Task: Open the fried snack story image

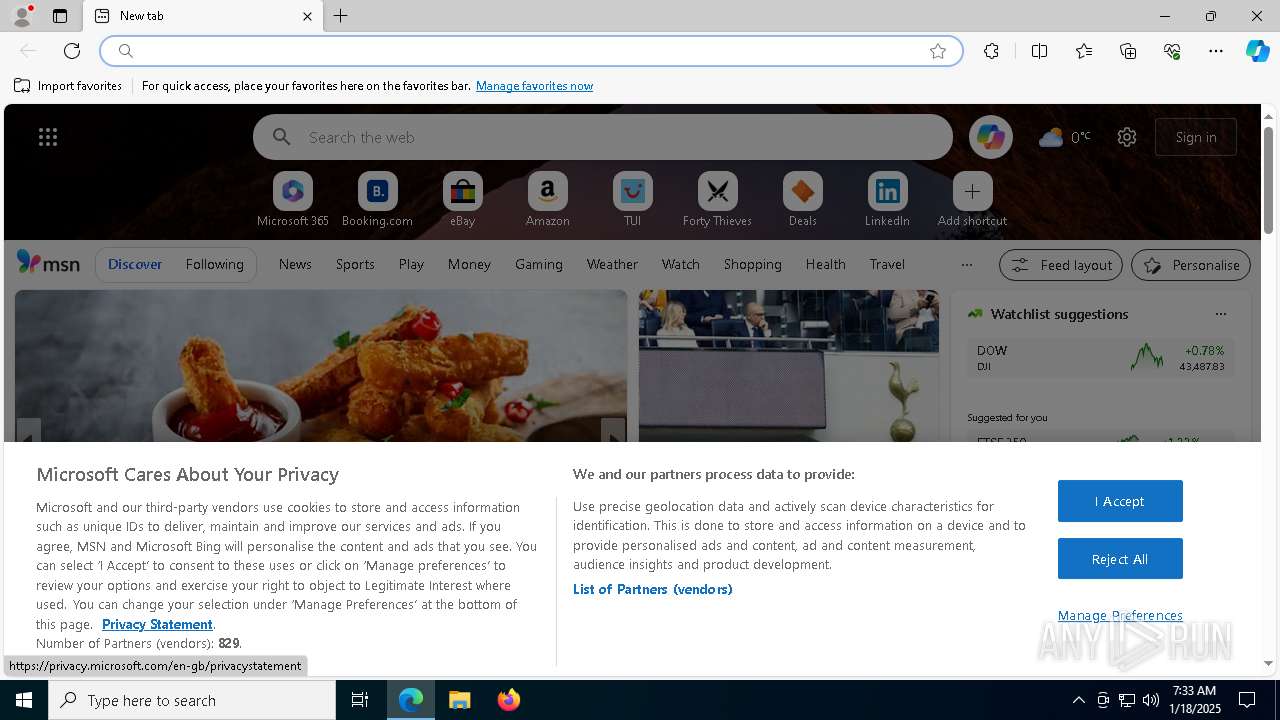Action: point(321,366)
